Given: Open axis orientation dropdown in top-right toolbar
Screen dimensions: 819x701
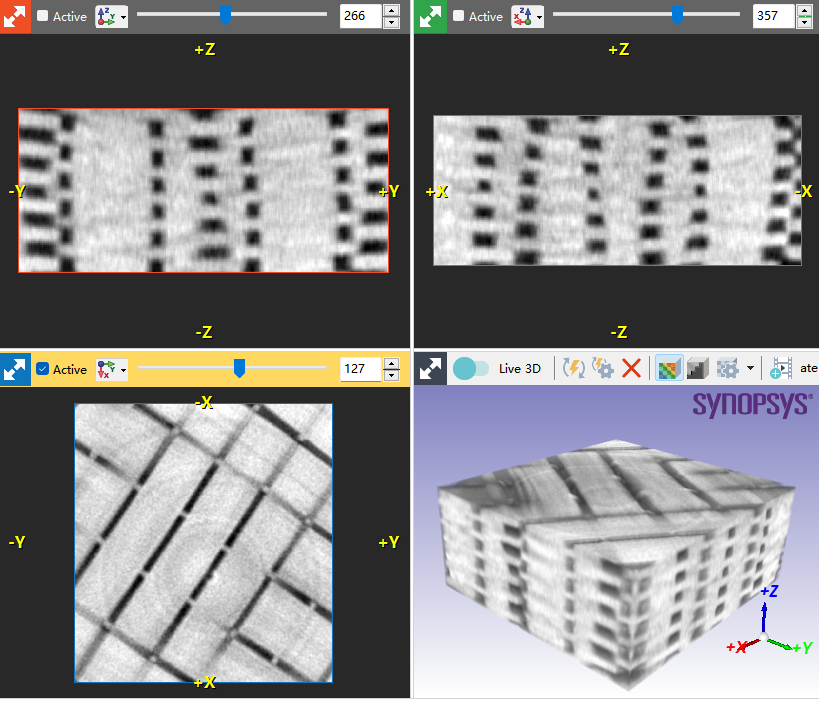Looking at the screenshot, I should point(523,16).
